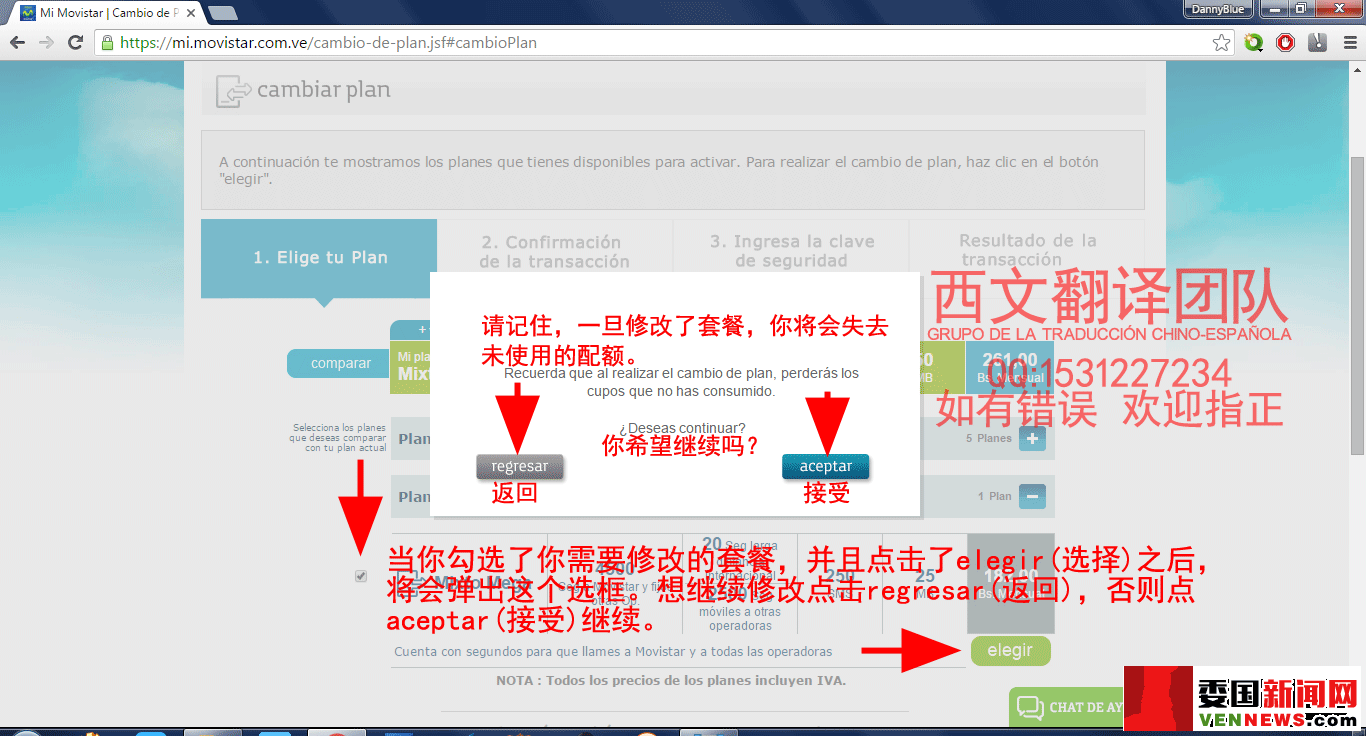Select step 2. Confirmación de la transacción
The width and height of the screenshot is (1366, 736).
point(554,251)
